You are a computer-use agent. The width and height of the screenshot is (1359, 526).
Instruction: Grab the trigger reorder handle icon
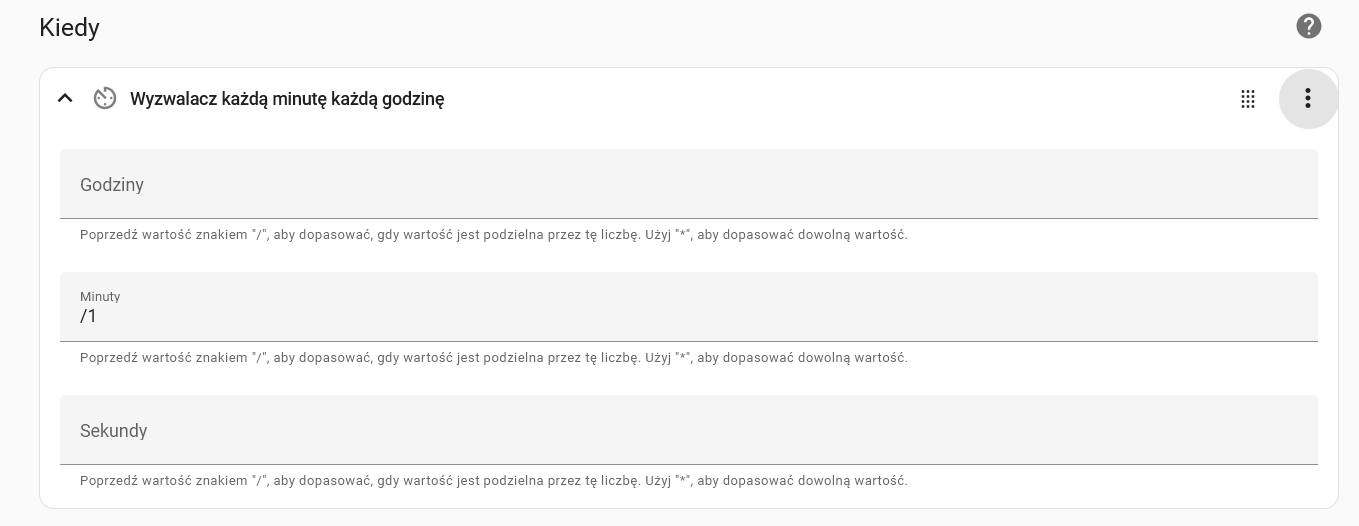[x=1248, y=98]
